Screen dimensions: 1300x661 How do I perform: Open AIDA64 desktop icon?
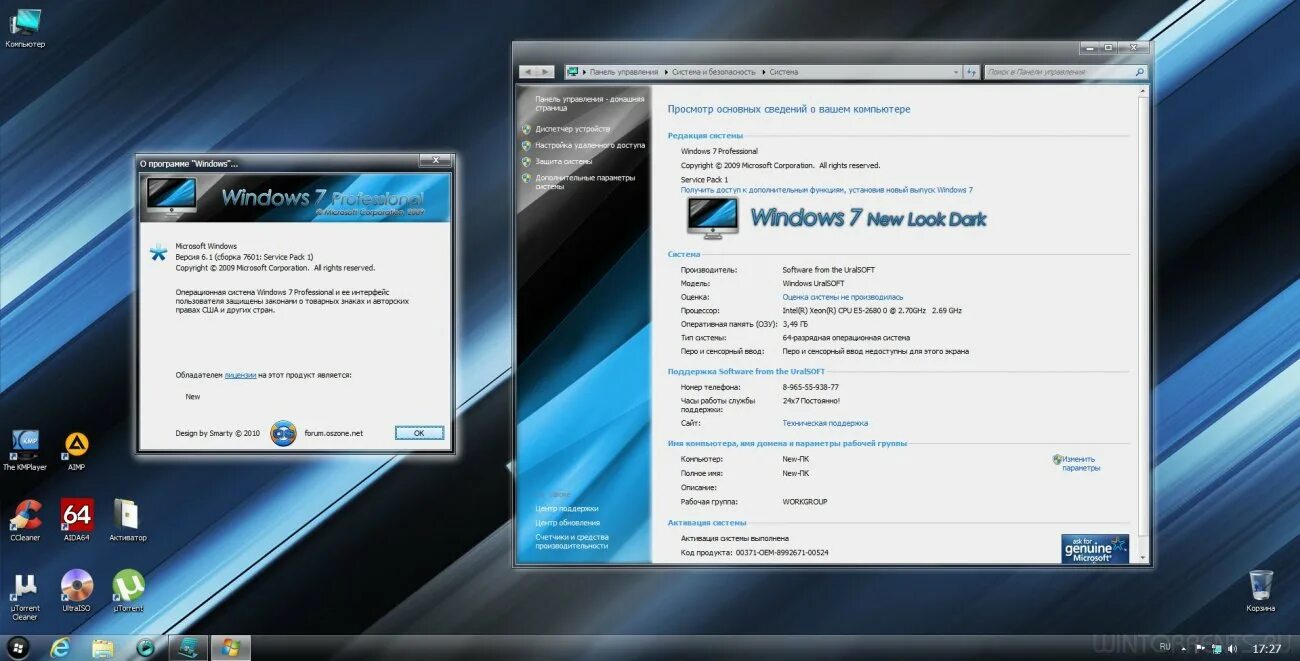tap(77, 520)
